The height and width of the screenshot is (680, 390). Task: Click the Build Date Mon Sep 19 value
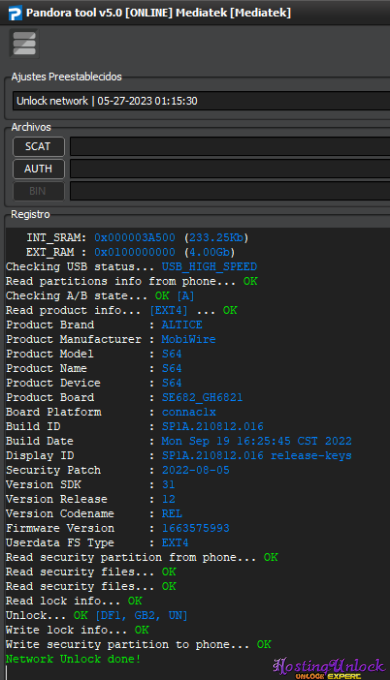[x=257, y=441]
